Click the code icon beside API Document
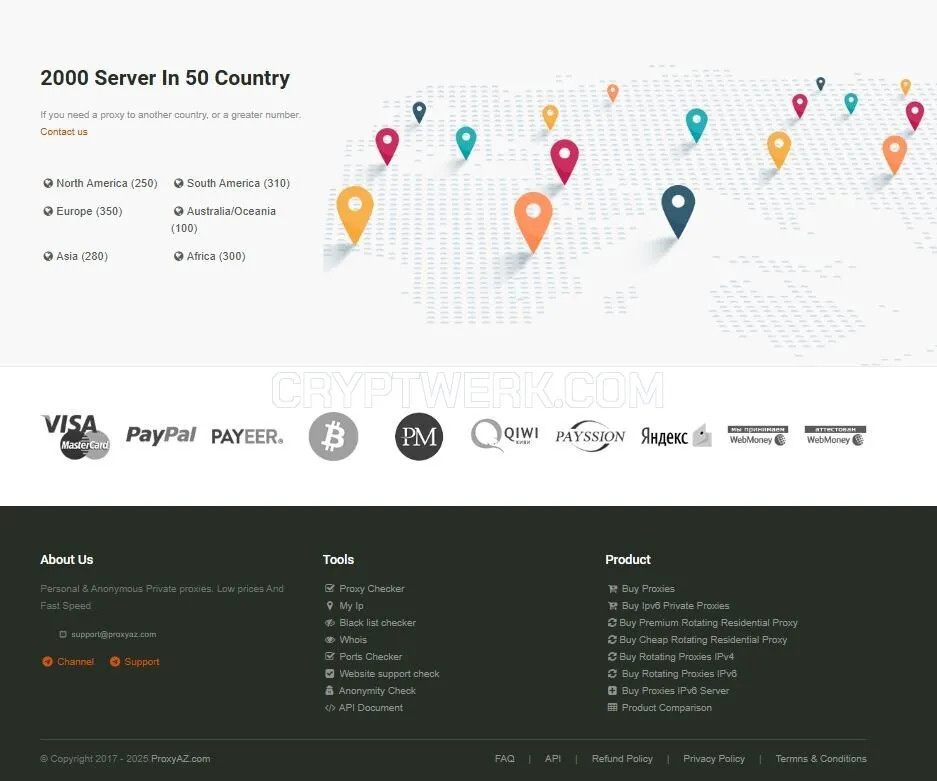The width and height of the screenshot is (937, 781). click(329, 708)
